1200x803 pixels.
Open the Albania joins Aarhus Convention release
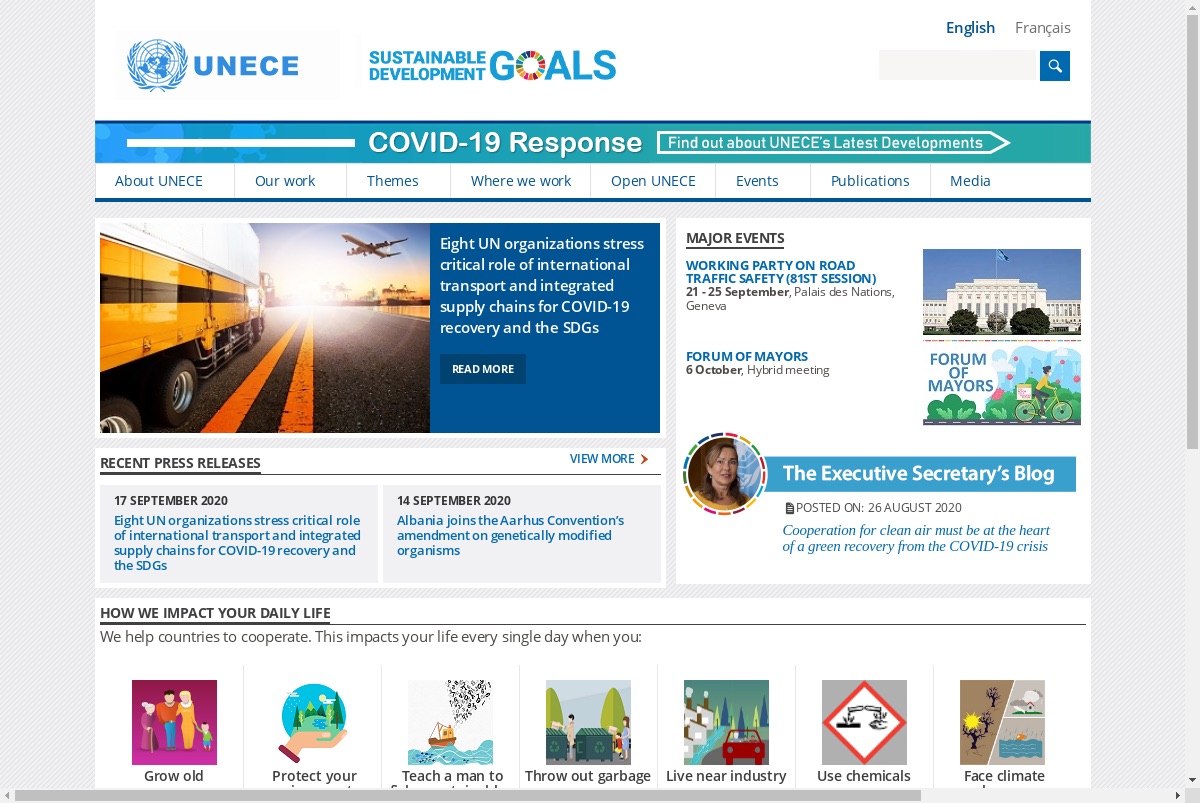click(510, 535)
